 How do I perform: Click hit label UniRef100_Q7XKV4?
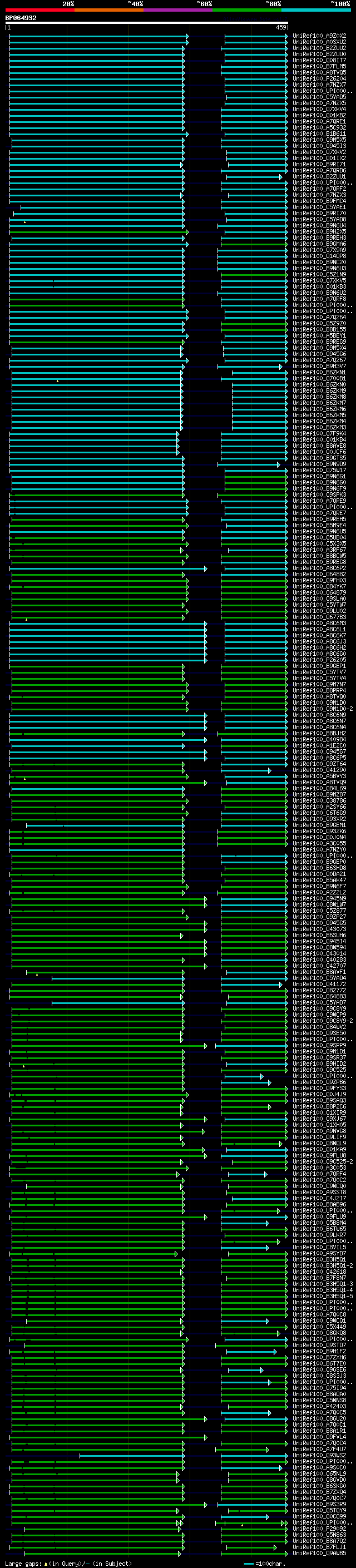tap(319, 109)
